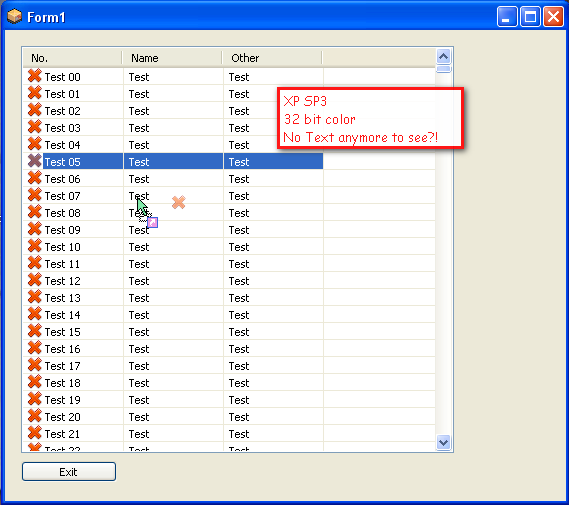Screen dimensions: 569x505
Task: Click the Test 16 row text
Action: point(62,349)
